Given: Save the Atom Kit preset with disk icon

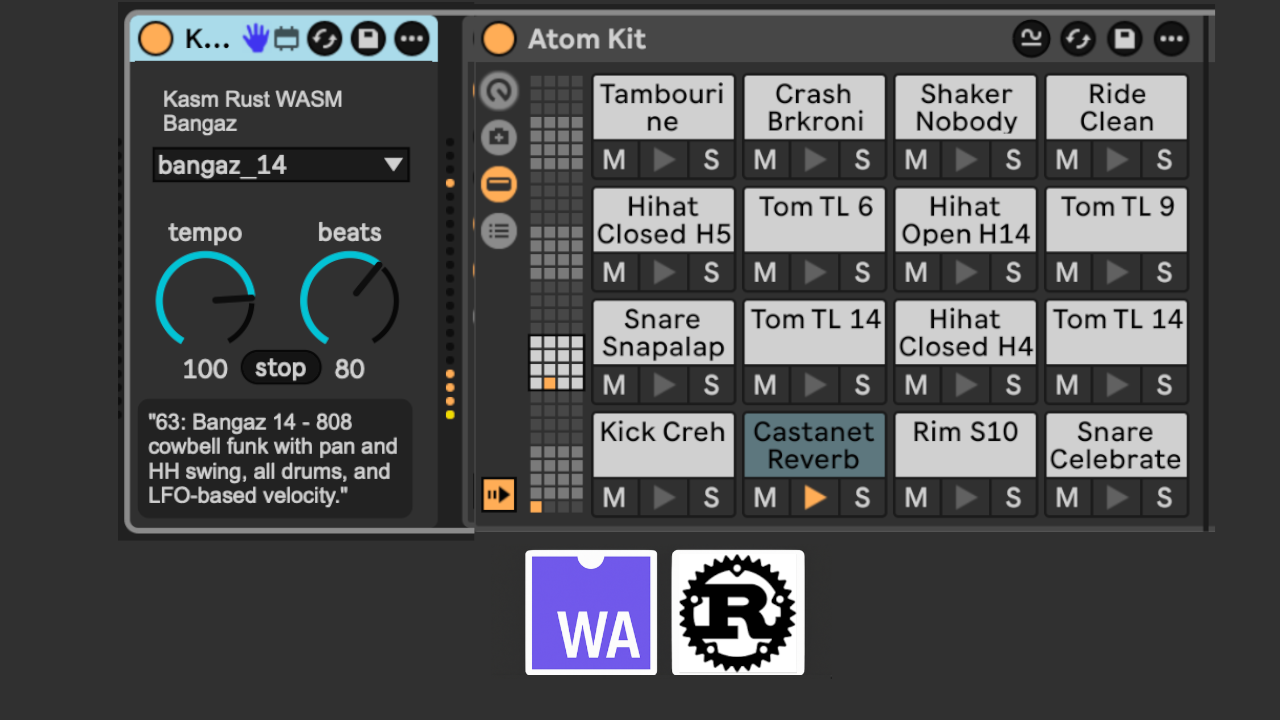Looking at the screenshot, I should (x=1125, y=39).
